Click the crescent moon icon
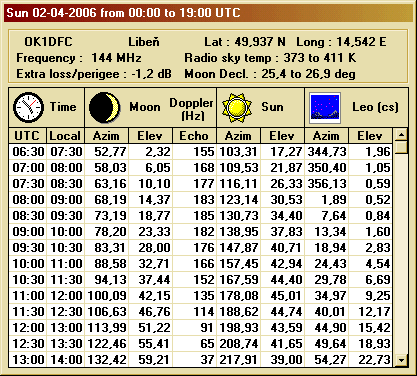Image resolution: width=417 pixels, height=376 pixels. pos(104,107)
